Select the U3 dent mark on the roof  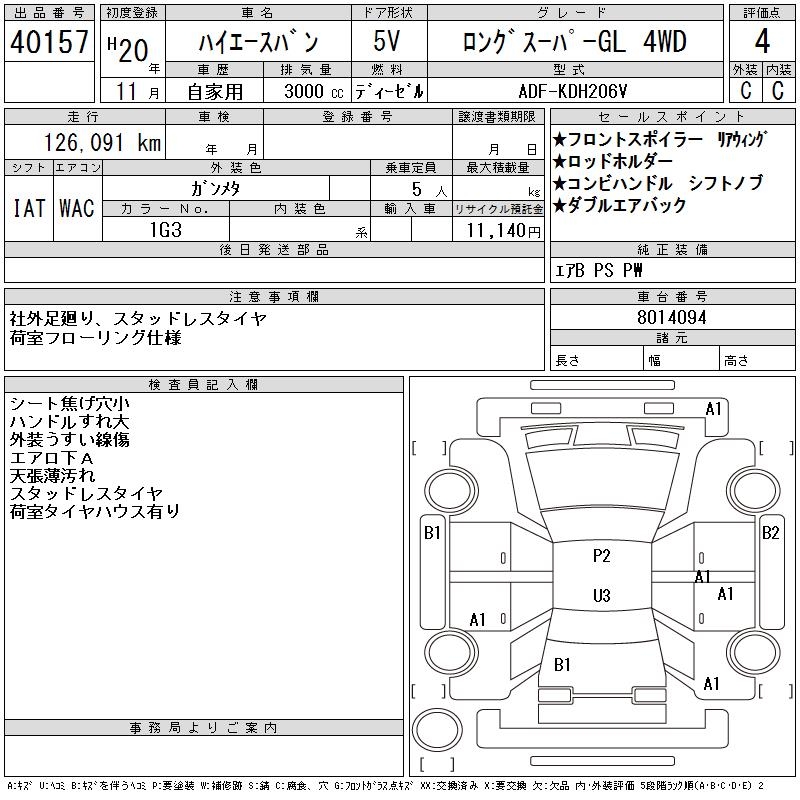(x=602, y=595)
